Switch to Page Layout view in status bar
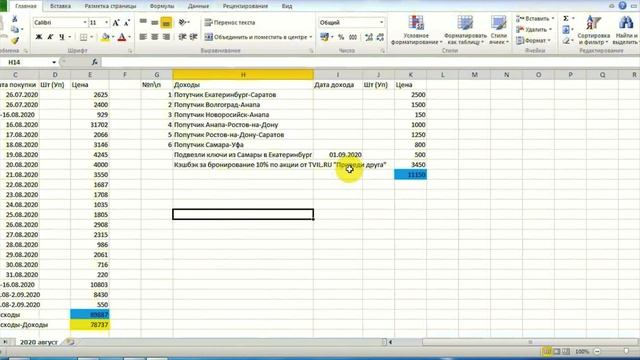 (557, 351)
